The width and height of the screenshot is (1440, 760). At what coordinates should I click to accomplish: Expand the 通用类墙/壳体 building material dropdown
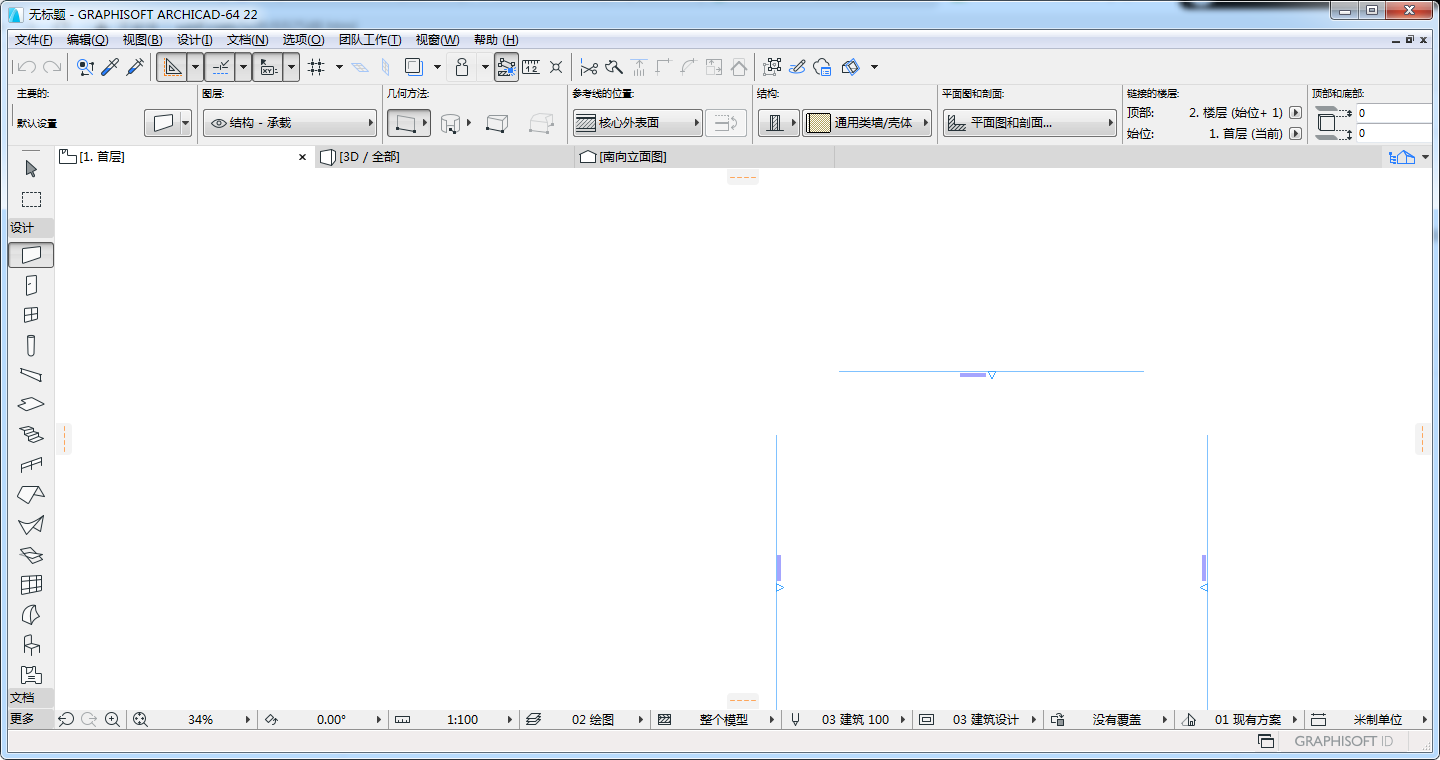point(866,123)
